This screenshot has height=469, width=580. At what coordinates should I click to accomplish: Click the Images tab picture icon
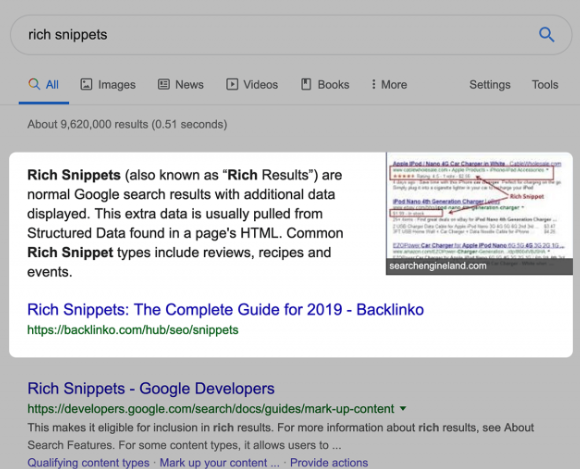(86, 84)
